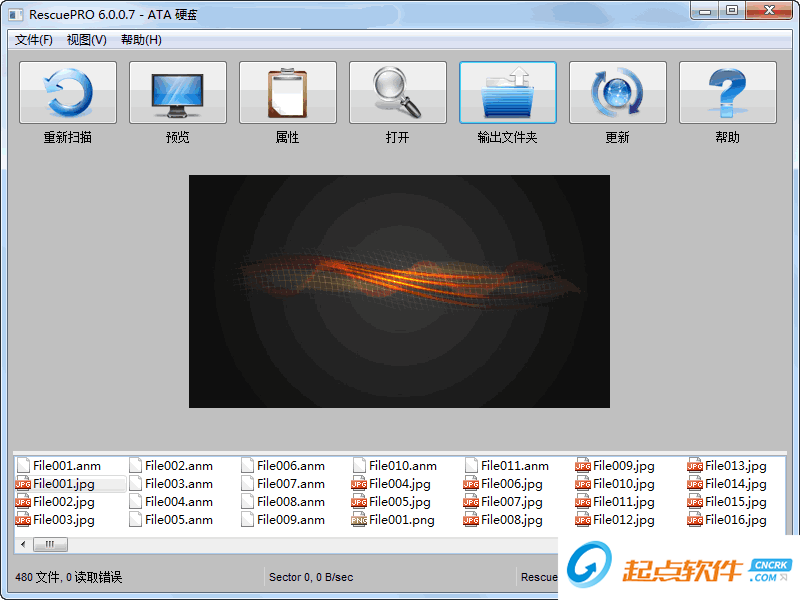Image resolution: width=800 pixels, height=600 pixels.
Task: Click the 输出文件夹 output folder icon
Action: [507, 92]
